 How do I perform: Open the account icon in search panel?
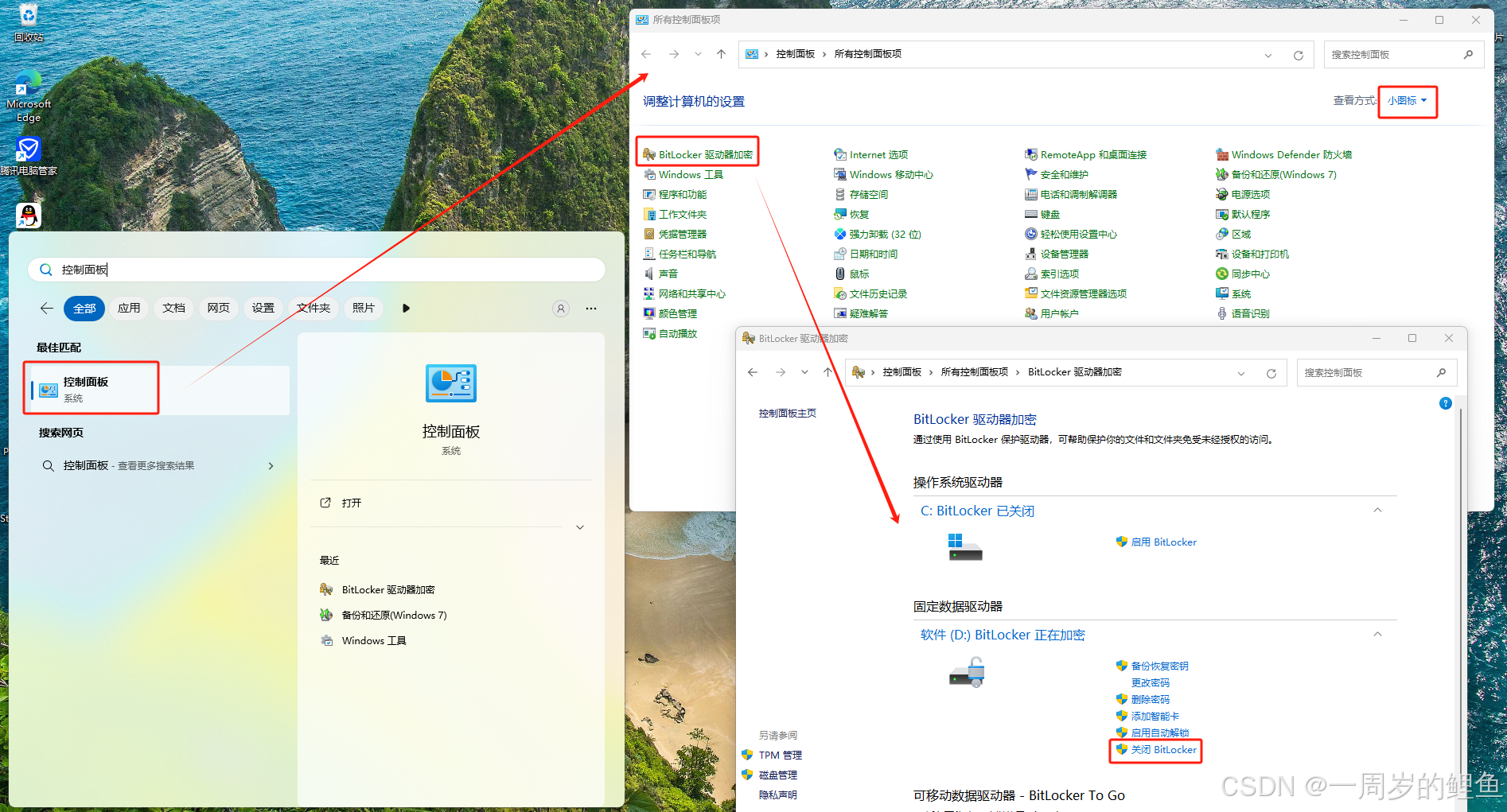(561, 309)
